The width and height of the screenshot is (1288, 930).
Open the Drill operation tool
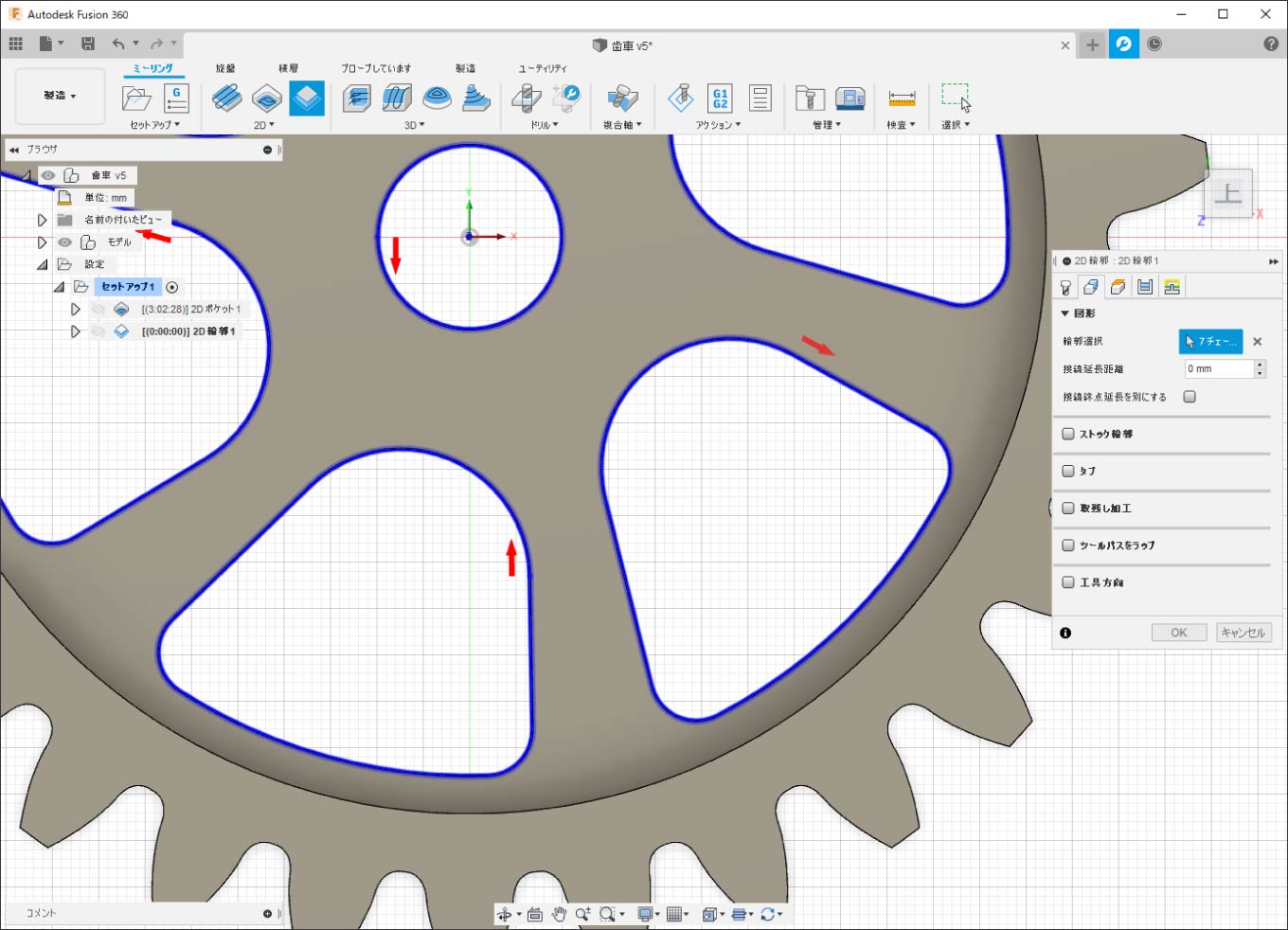coord(527,98)
